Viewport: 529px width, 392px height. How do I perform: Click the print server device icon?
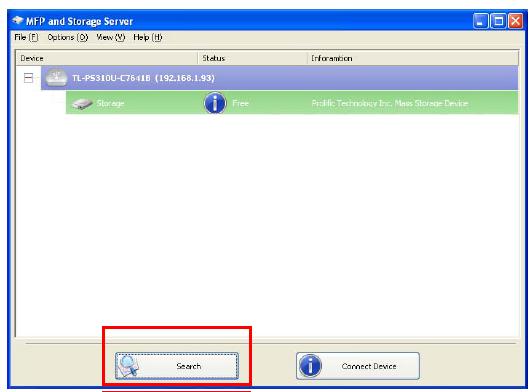tap(56, 78)
